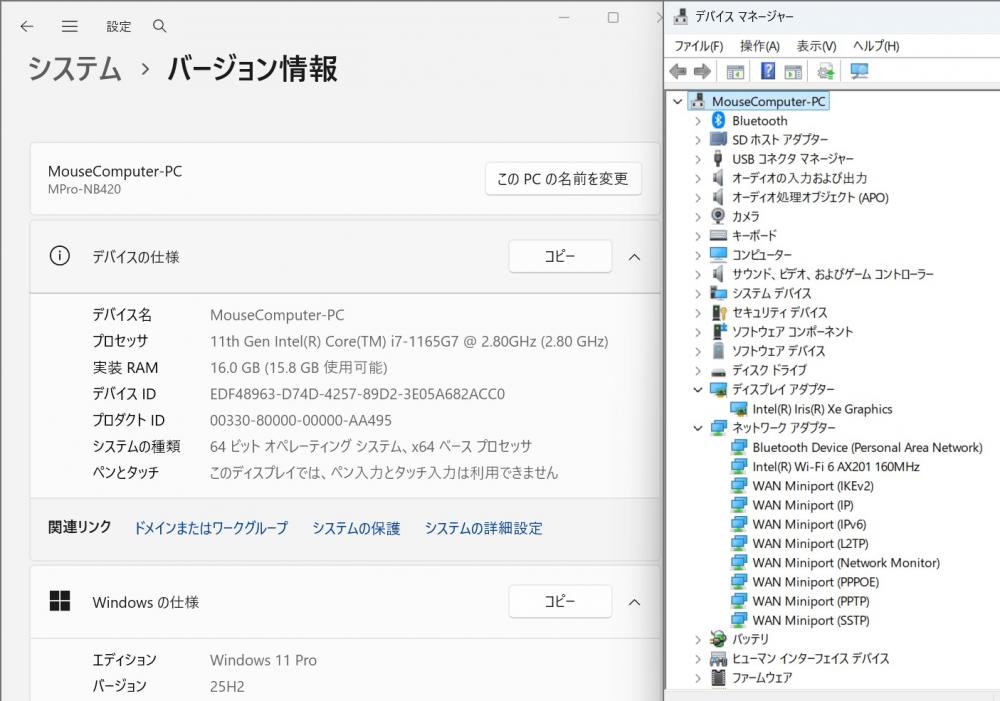
Task: Open the Settings hamburger navigation menu
Action: click(x=69, y=26)
